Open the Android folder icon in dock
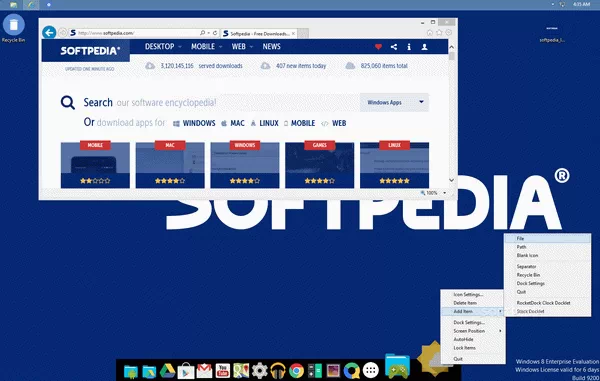The width and height of the screenshot is (600, 381). [x=131, y=371]
